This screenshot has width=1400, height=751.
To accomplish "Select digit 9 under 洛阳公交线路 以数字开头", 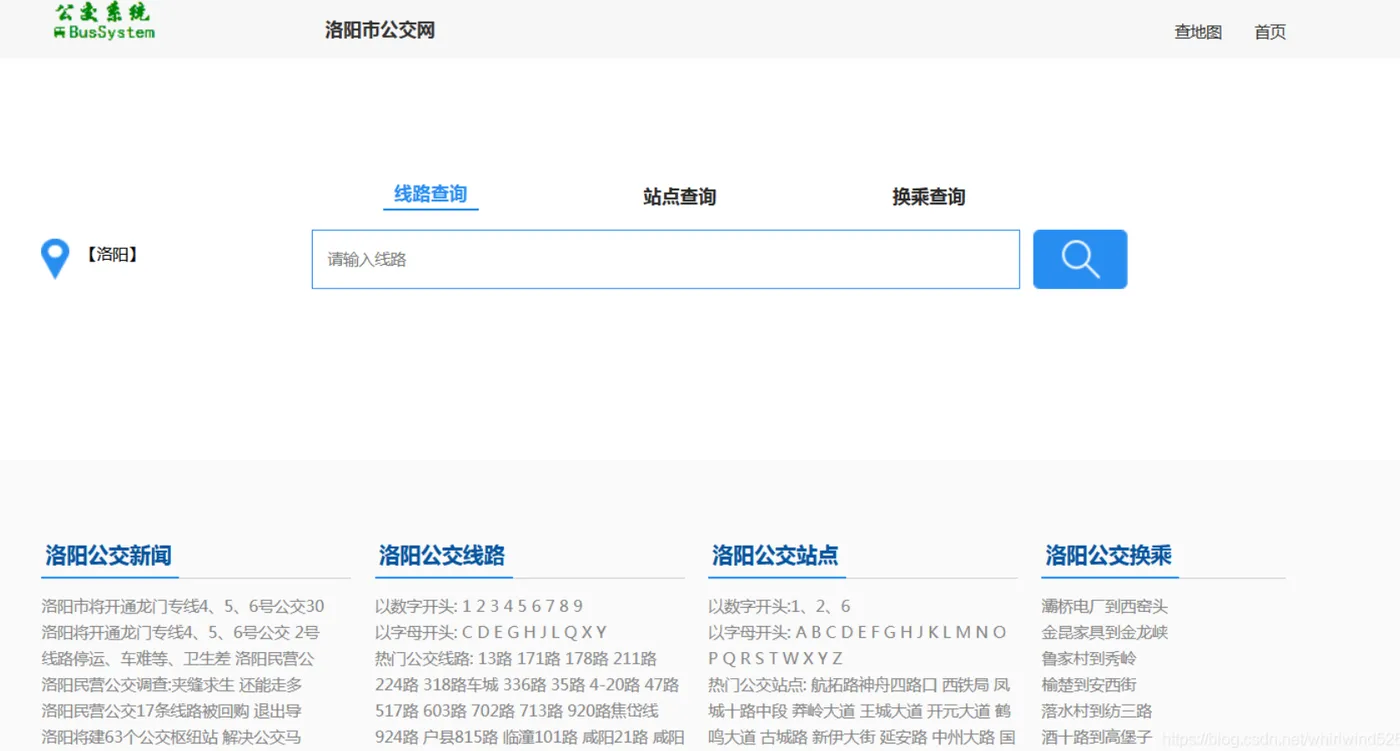I will (578, 606).
